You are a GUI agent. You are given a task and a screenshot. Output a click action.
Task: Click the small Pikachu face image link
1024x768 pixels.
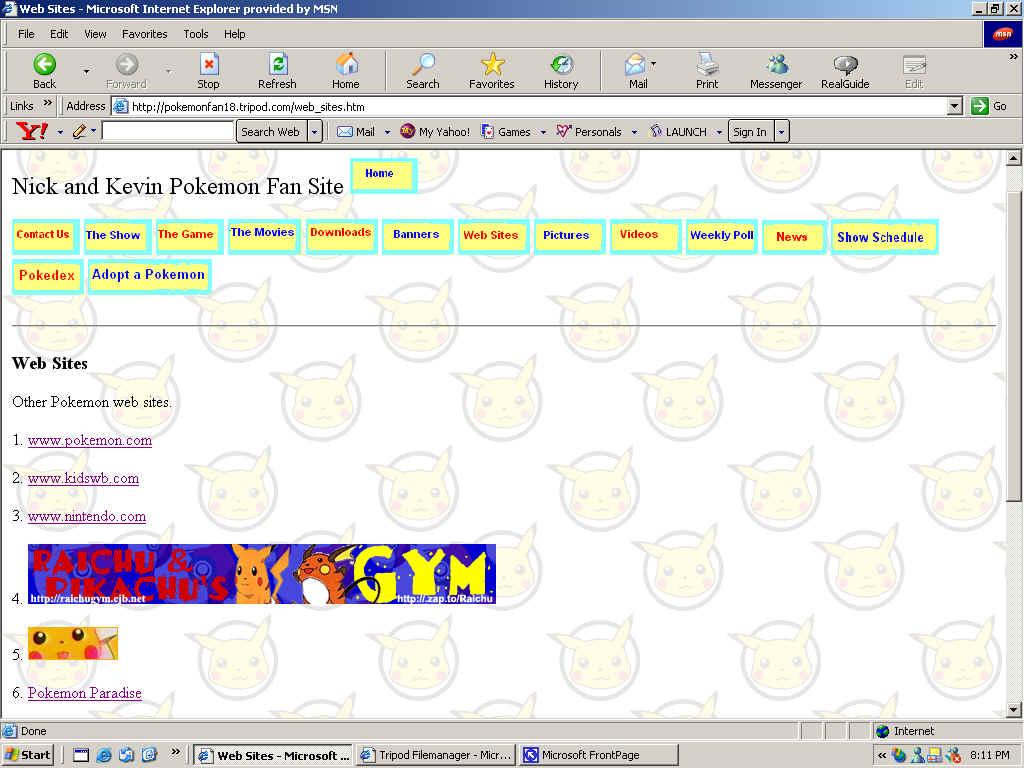point(73,643)
